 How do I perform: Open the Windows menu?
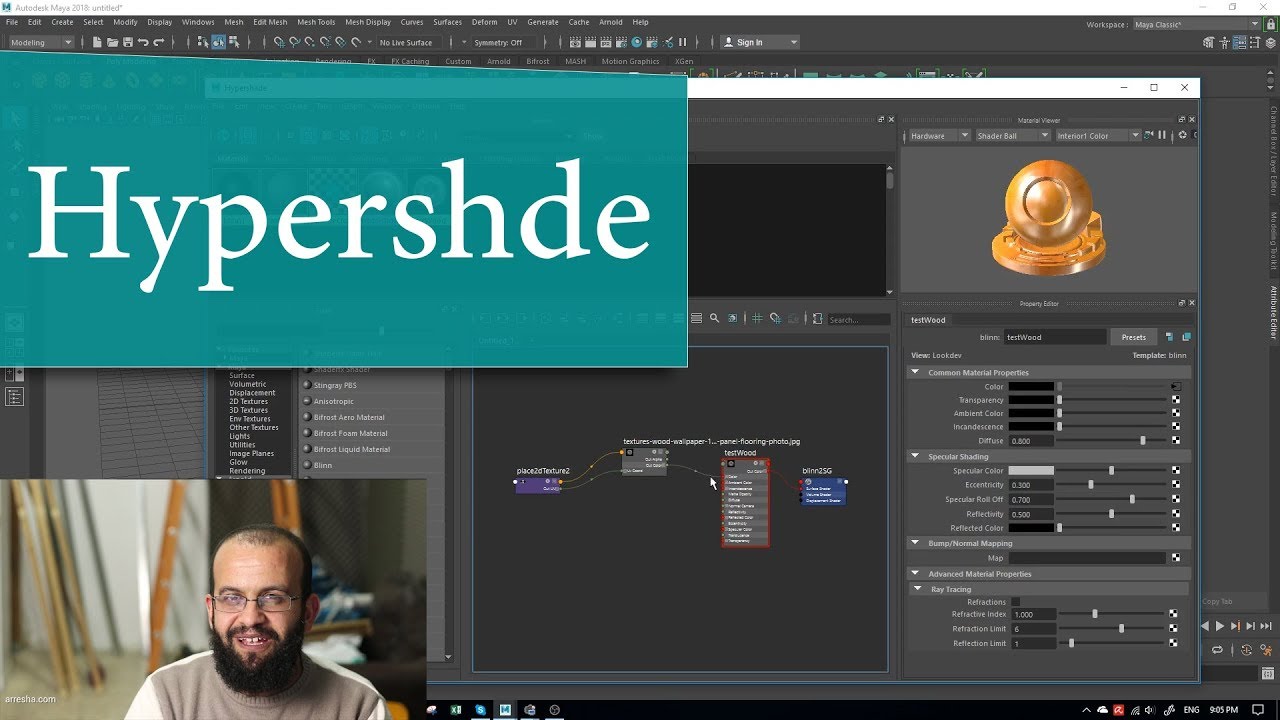click(198, 22)
